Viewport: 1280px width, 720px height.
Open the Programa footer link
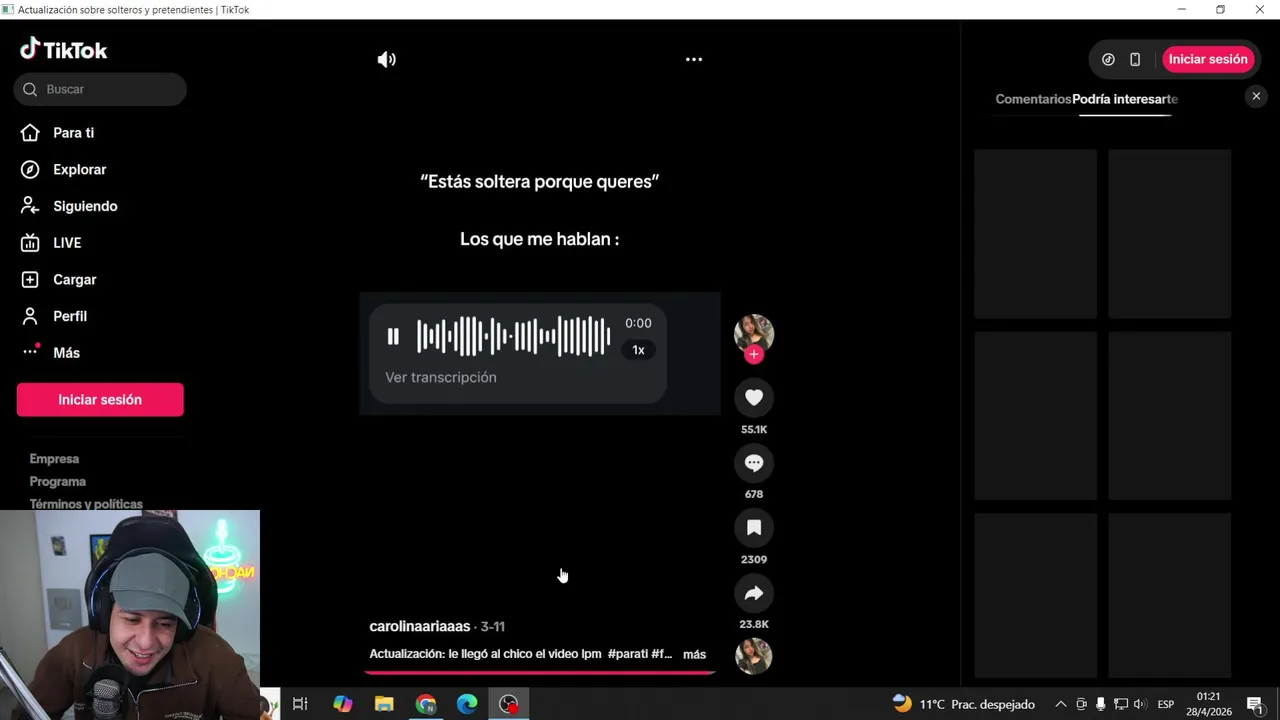click(x=57, y=482)
